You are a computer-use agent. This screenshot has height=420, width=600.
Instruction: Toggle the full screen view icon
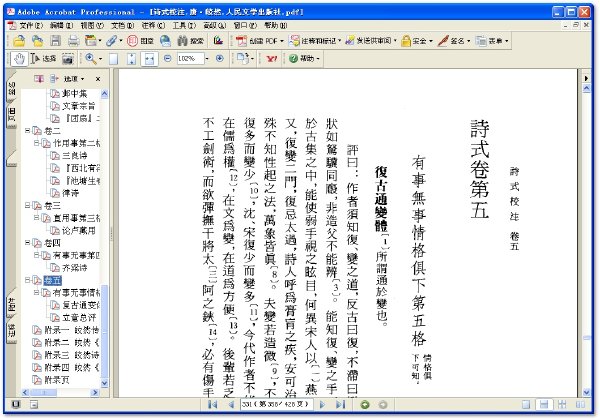(x=16, y=404)
